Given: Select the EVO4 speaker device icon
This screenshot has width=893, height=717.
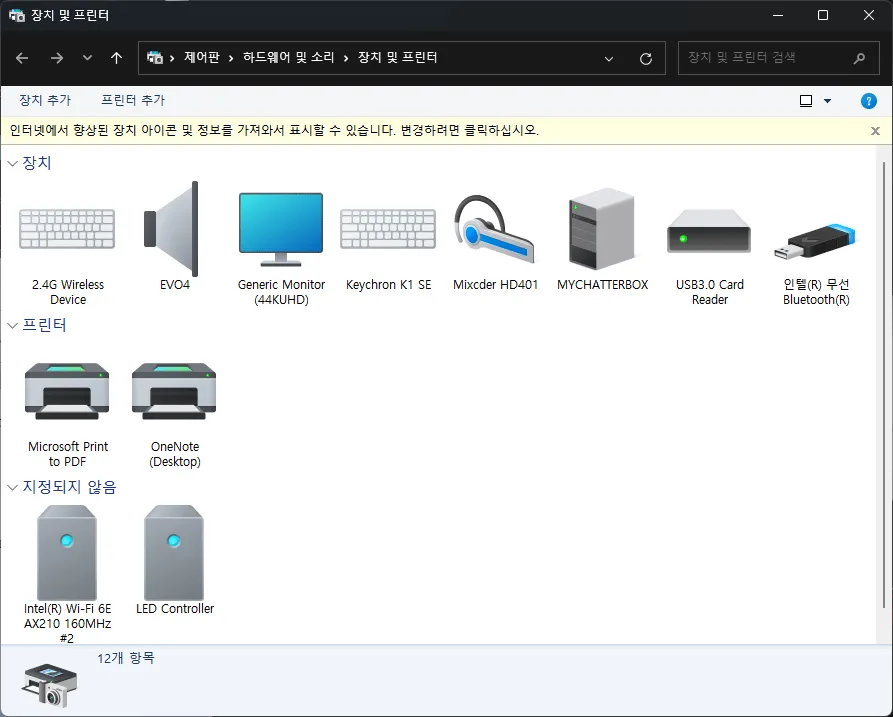Looking at the screenshot, I should pyautogui.click(x=174, y=229).
